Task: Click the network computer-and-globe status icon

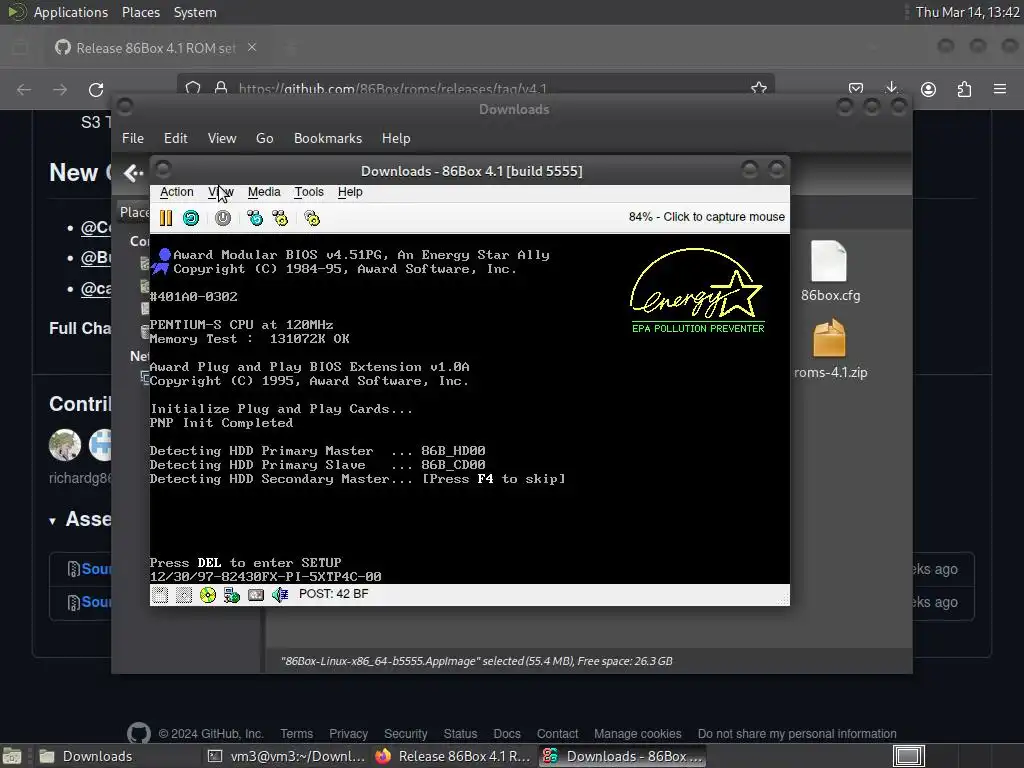Action: pos(232,594)
